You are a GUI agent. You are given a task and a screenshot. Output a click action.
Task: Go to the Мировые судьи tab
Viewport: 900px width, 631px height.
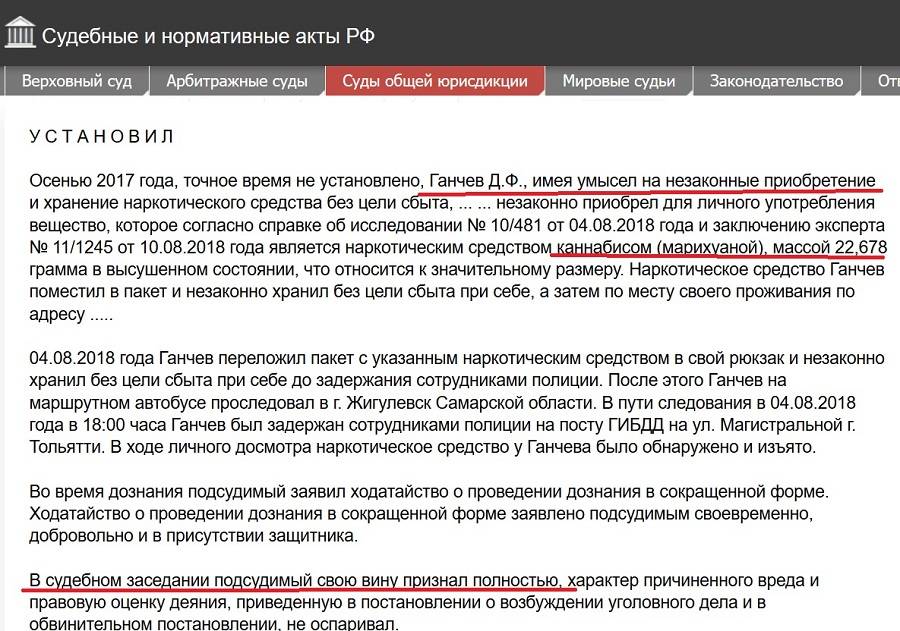coord(619,81)
